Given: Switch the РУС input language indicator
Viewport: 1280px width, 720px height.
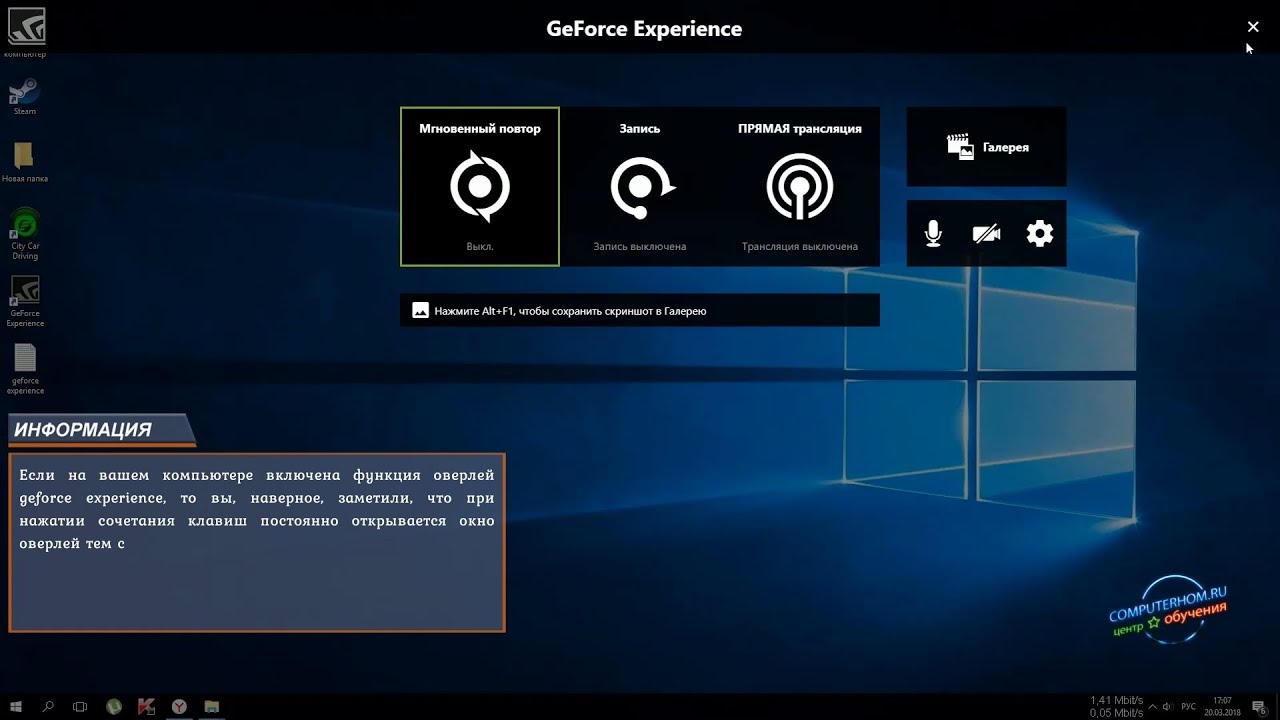Looking at the screenshot, I should tap(1189, 706).
